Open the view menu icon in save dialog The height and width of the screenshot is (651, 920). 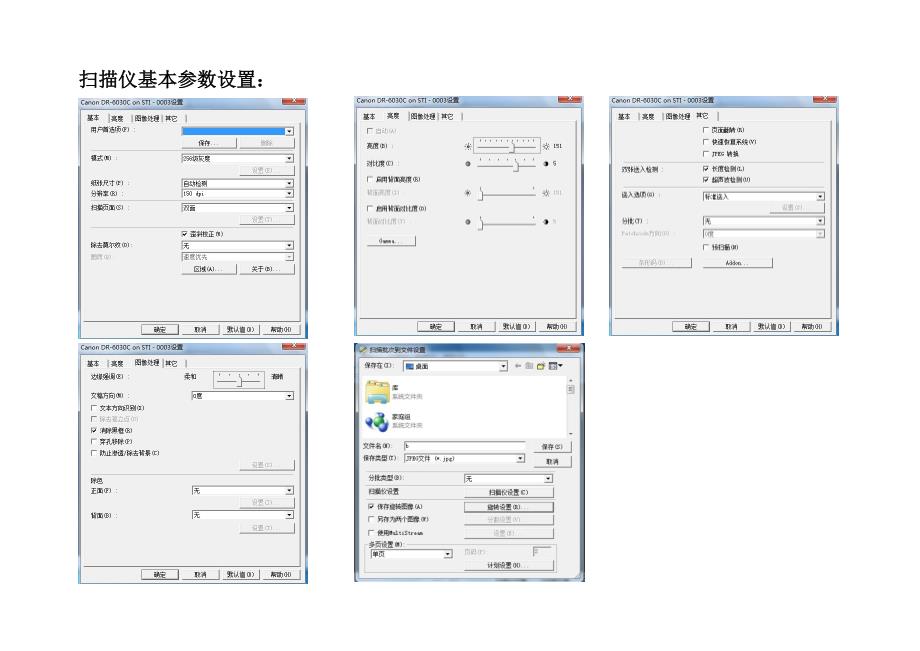pos(558,366)
